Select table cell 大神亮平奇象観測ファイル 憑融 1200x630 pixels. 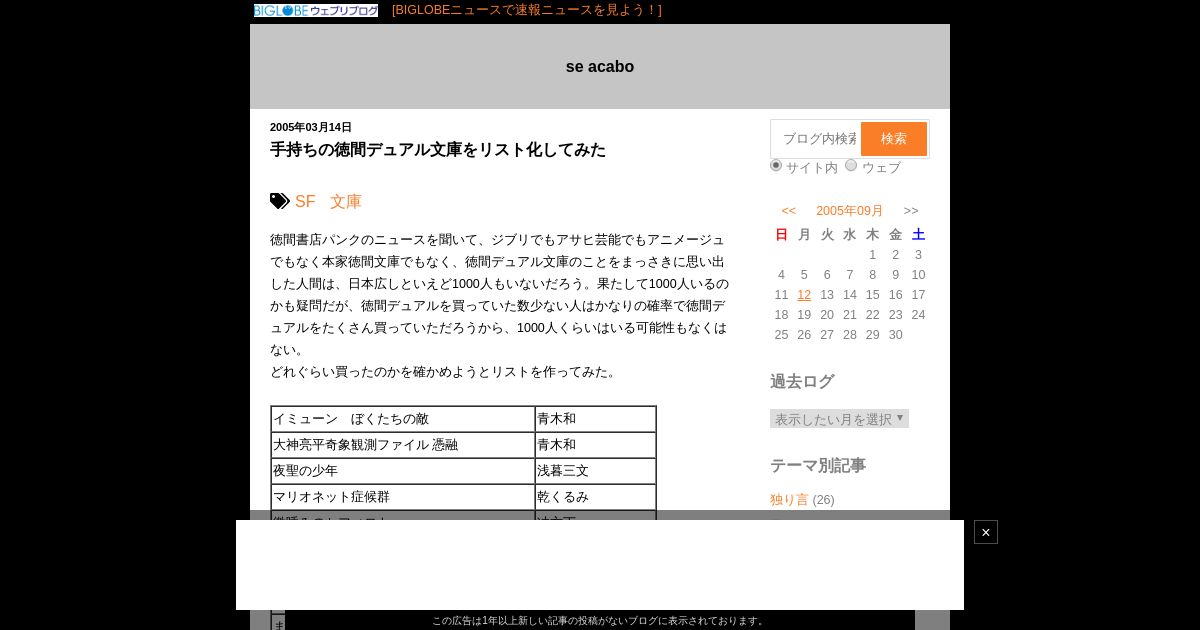point(403,445)
